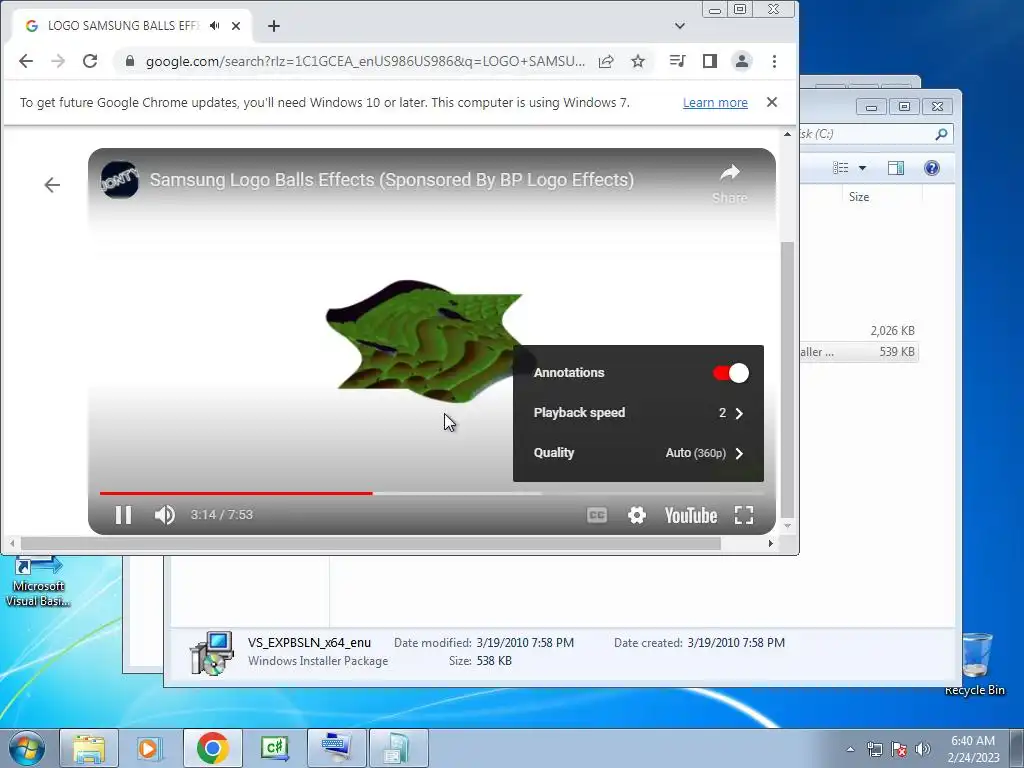Enter fullscreen mode on the video

coord(744,515)
